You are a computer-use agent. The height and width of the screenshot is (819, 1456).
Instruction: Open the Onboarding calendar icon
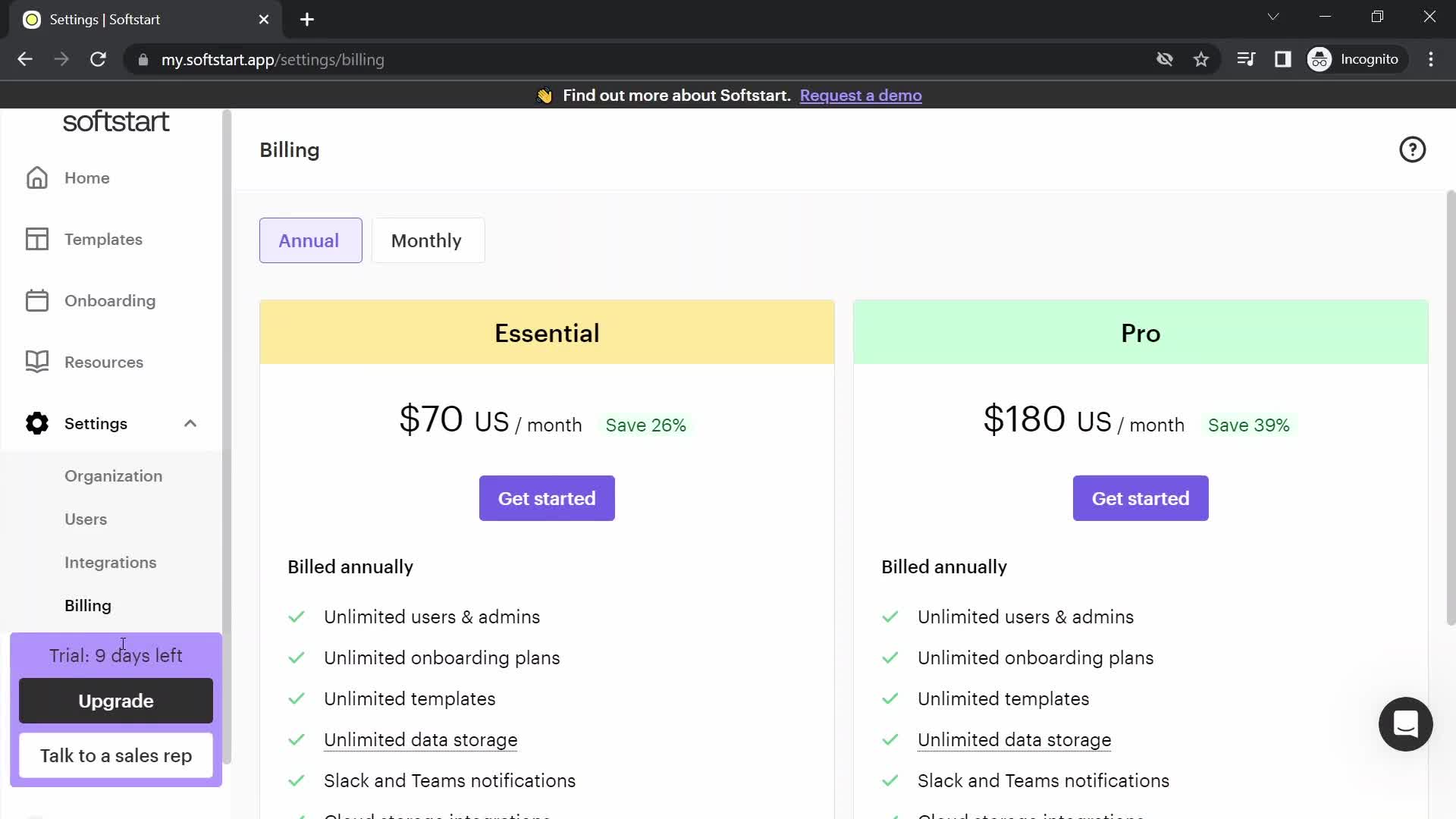click(36, 300)
